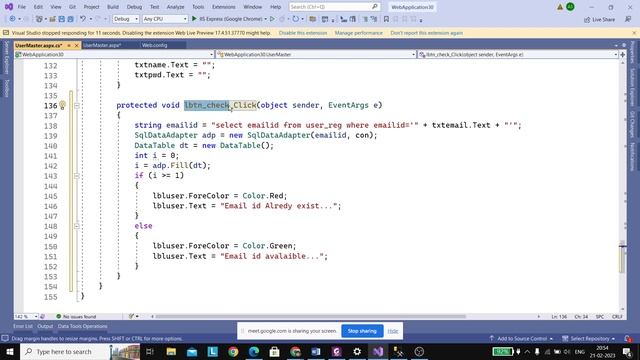Open the Output panel tab

click(x=45, y=326)
